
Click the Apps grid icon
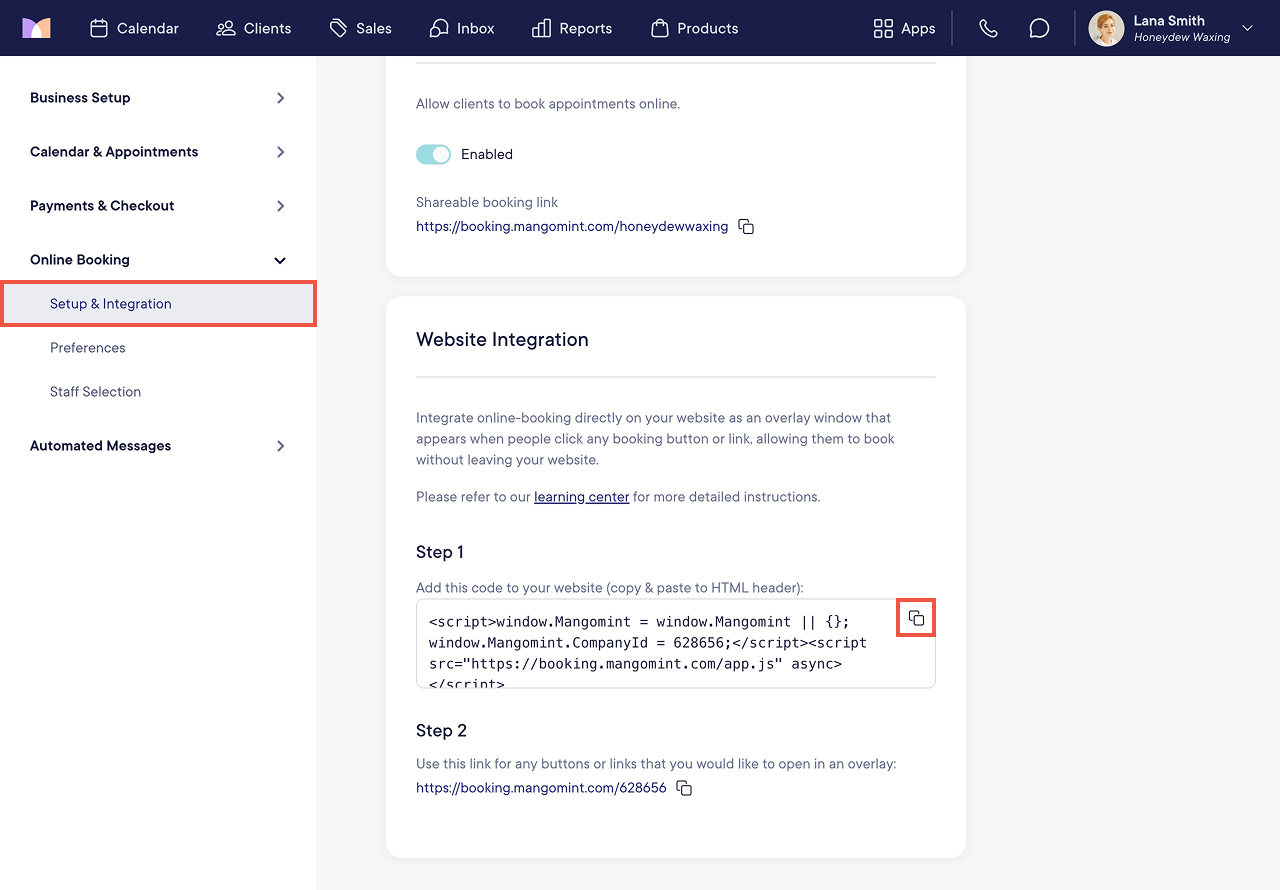tap(883, 28)
